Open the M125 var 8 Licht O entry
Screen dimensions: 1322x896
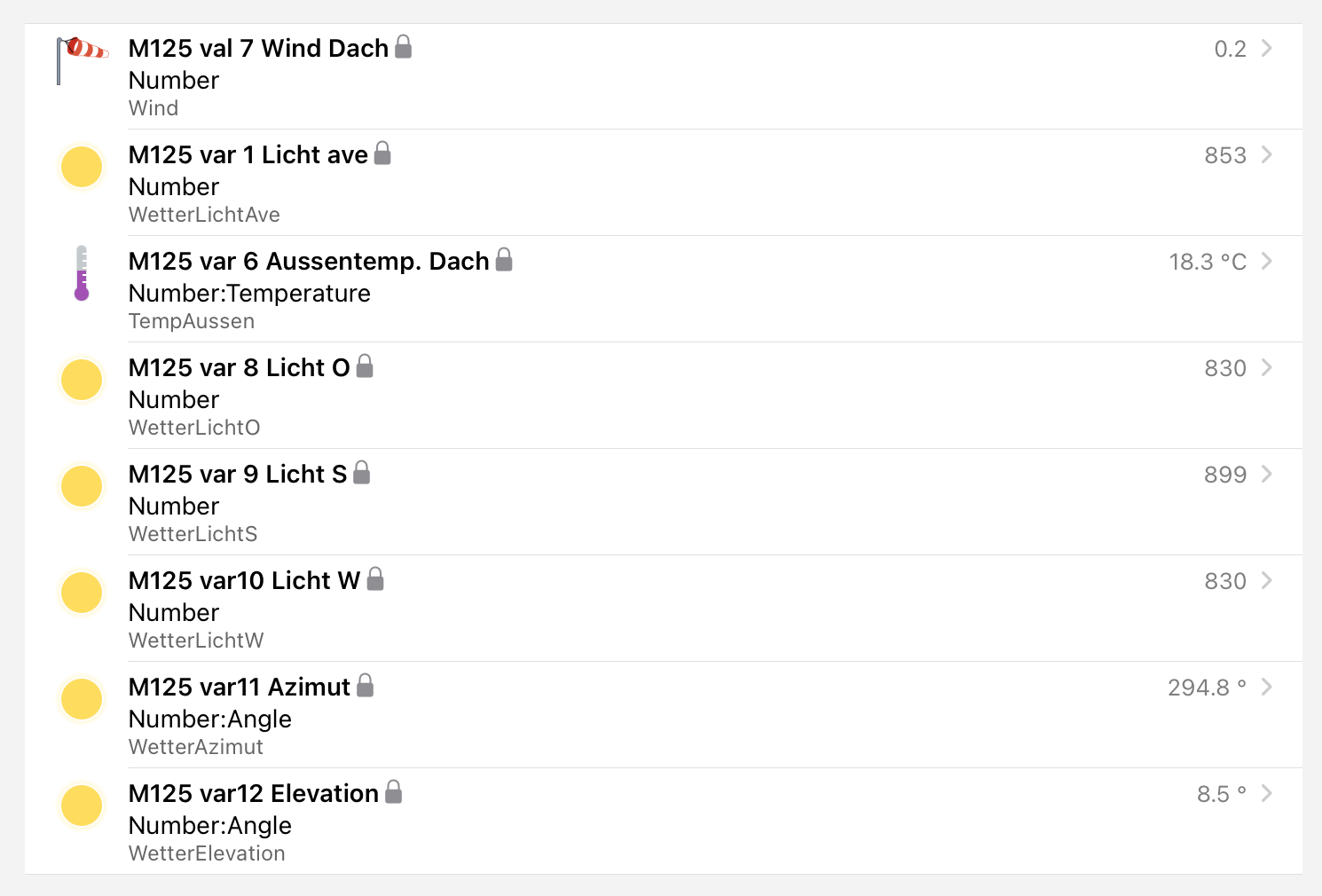(240, 367)
